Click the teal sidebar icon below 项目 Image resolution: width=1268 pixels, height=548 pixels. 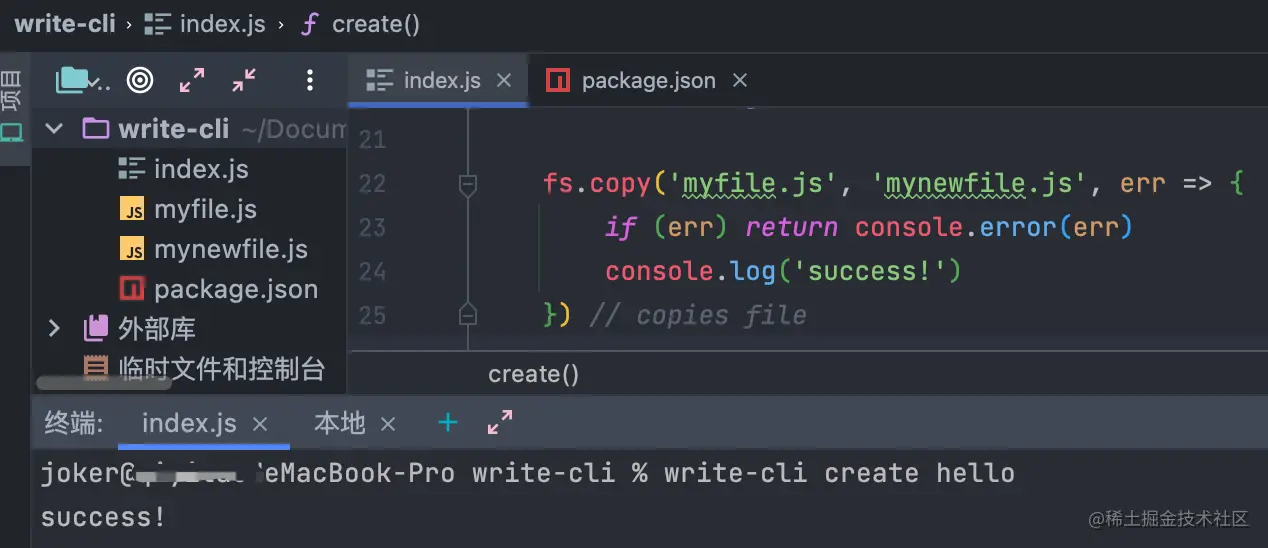11,132
